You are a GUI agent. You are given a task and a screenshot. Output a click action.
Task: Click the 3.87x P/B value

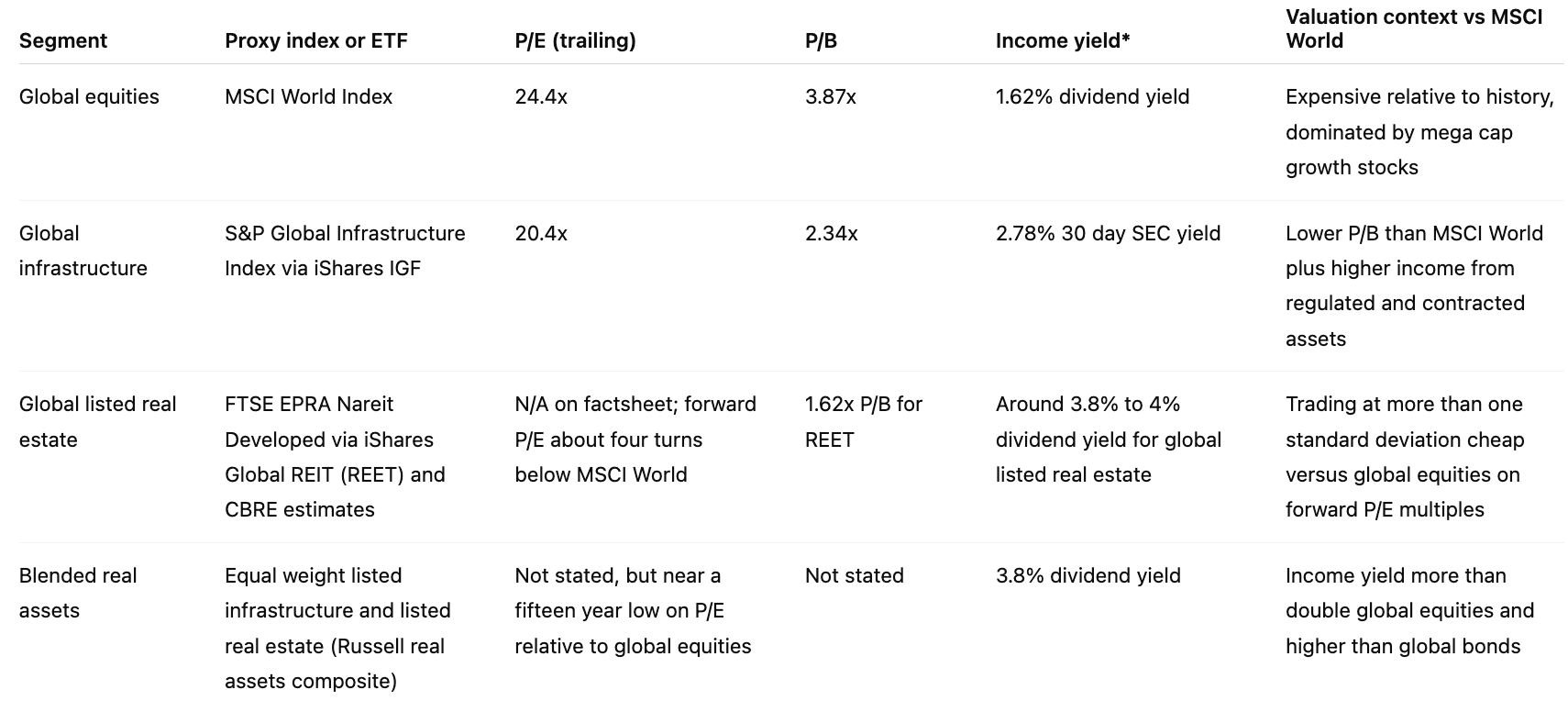(830, 96)
